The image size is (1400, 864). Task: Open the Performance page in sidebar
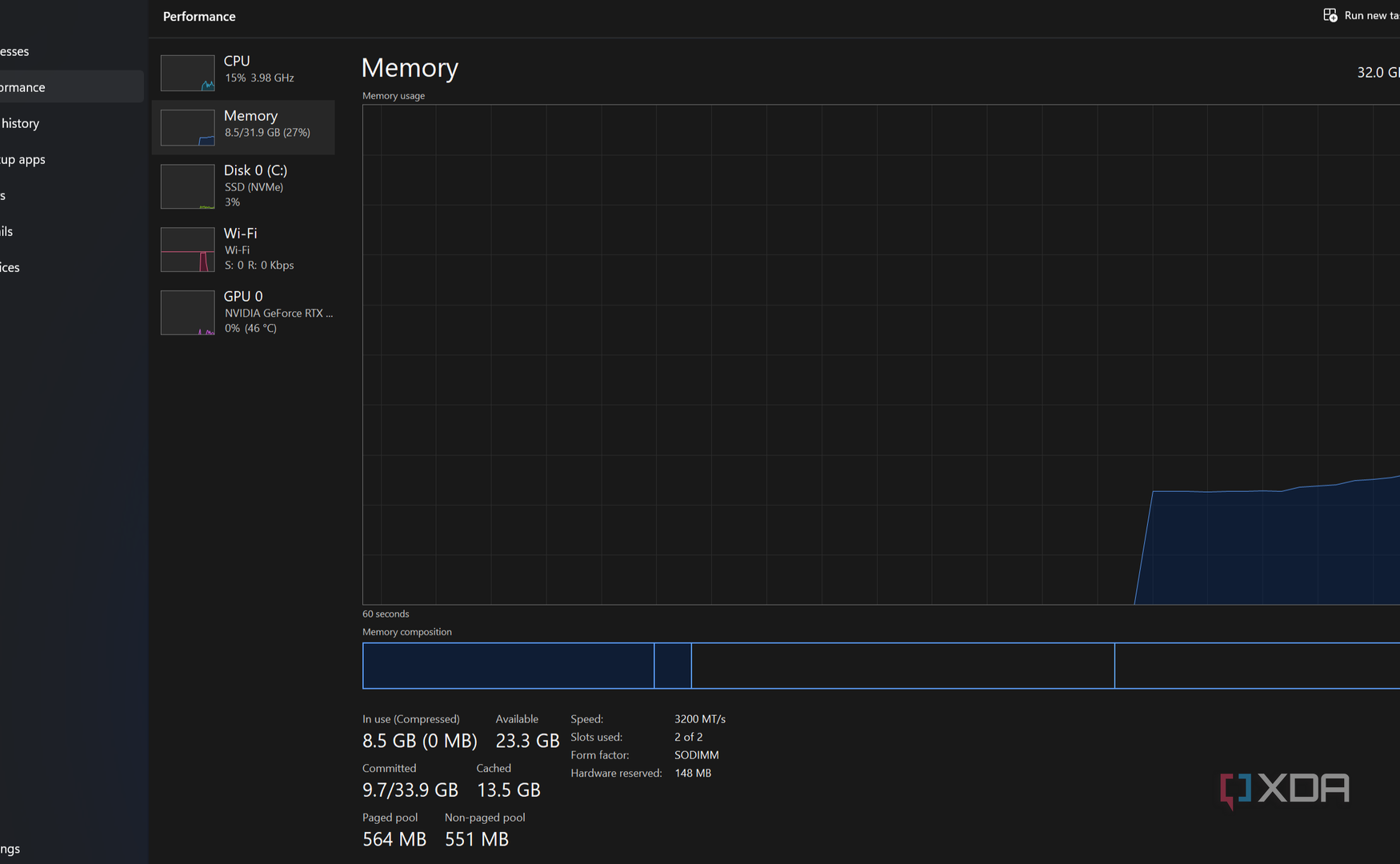72,87
